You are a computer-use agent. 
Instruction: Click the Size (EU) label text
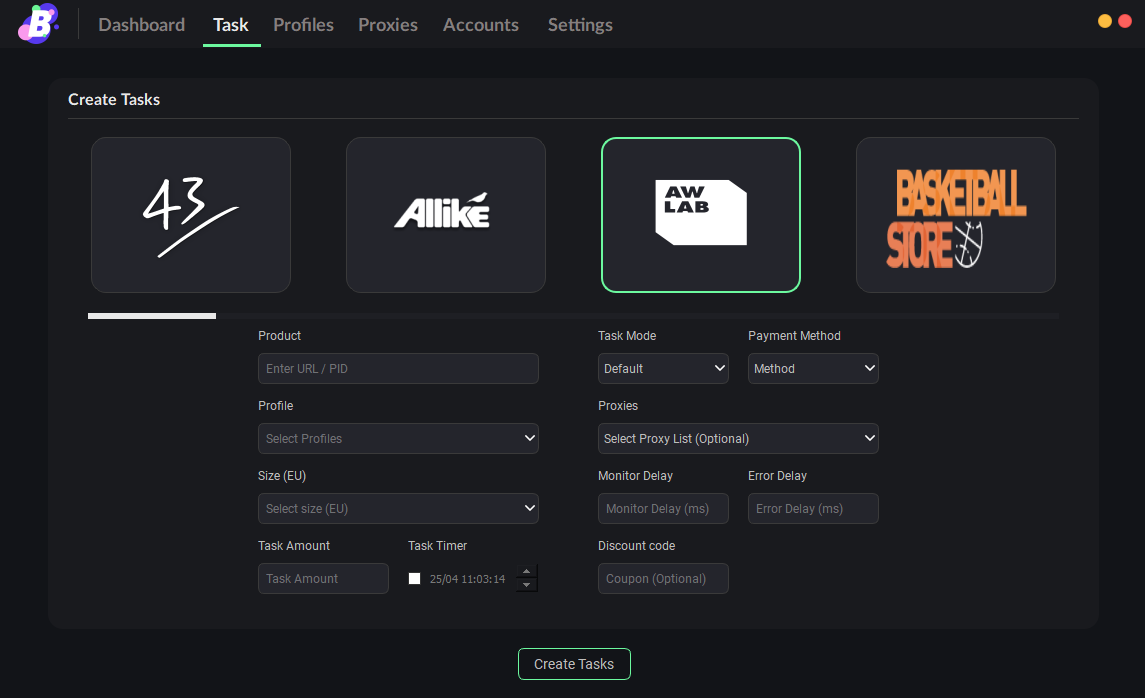click(x=282, y=476)
